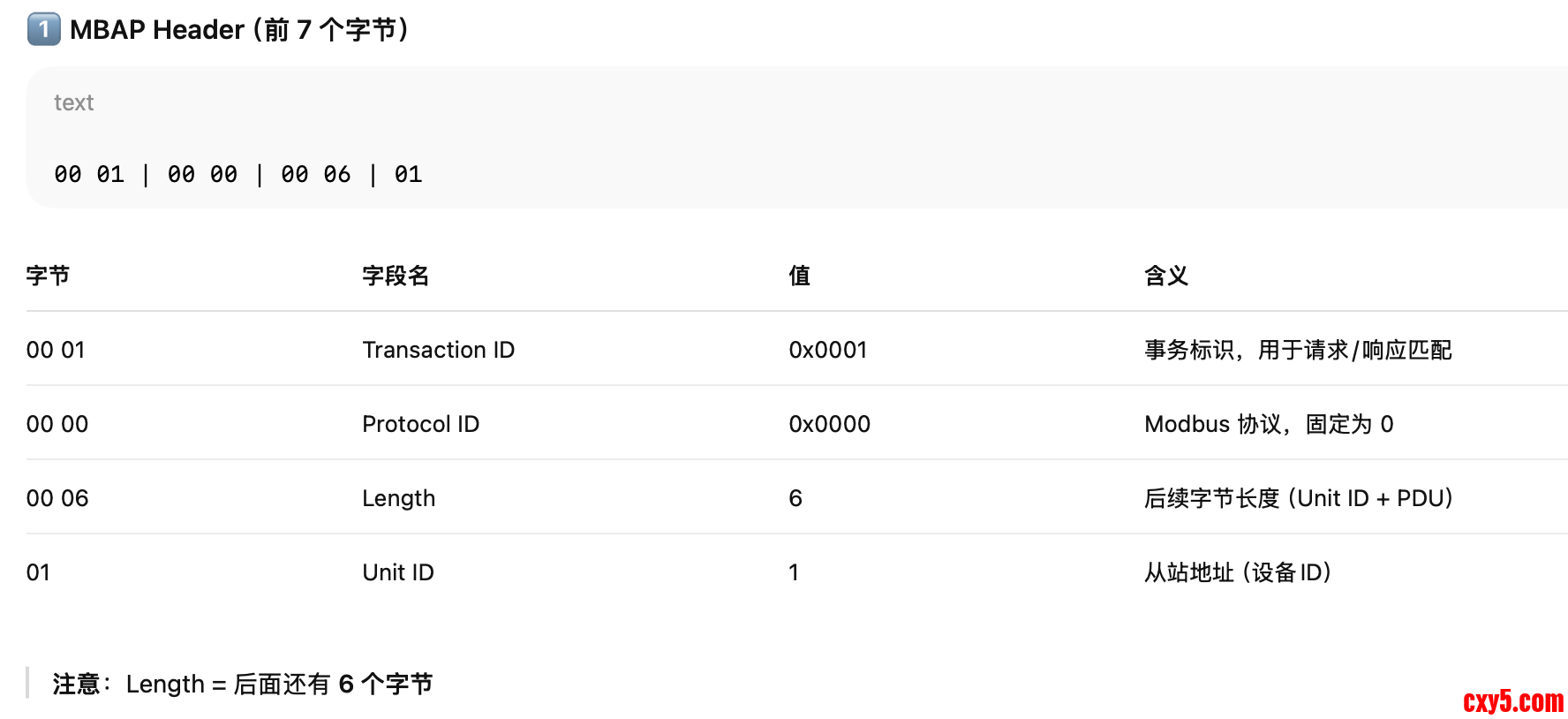Viewport: 1568px width, 719px height.
Task: Click the 后续字节长度 (Unit ID + PDU) cell
Action: coord(1298,498)
